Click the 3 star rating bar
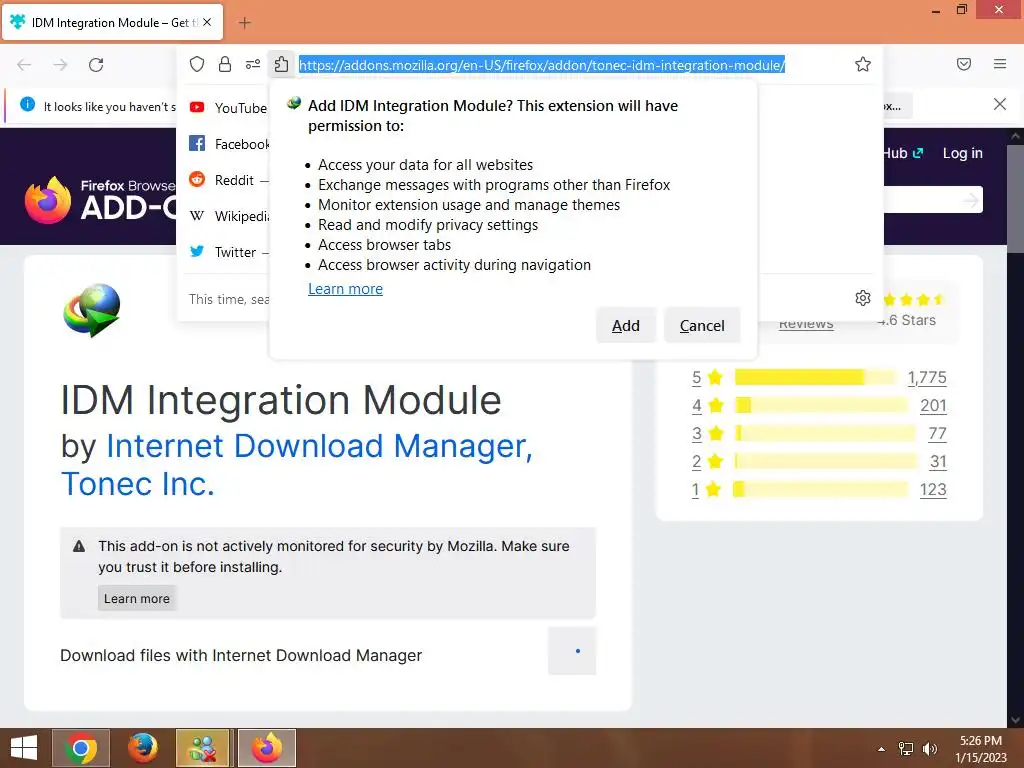Image resolution: width=1024 pixels, height=768 pixels. [x=825, y=433]
